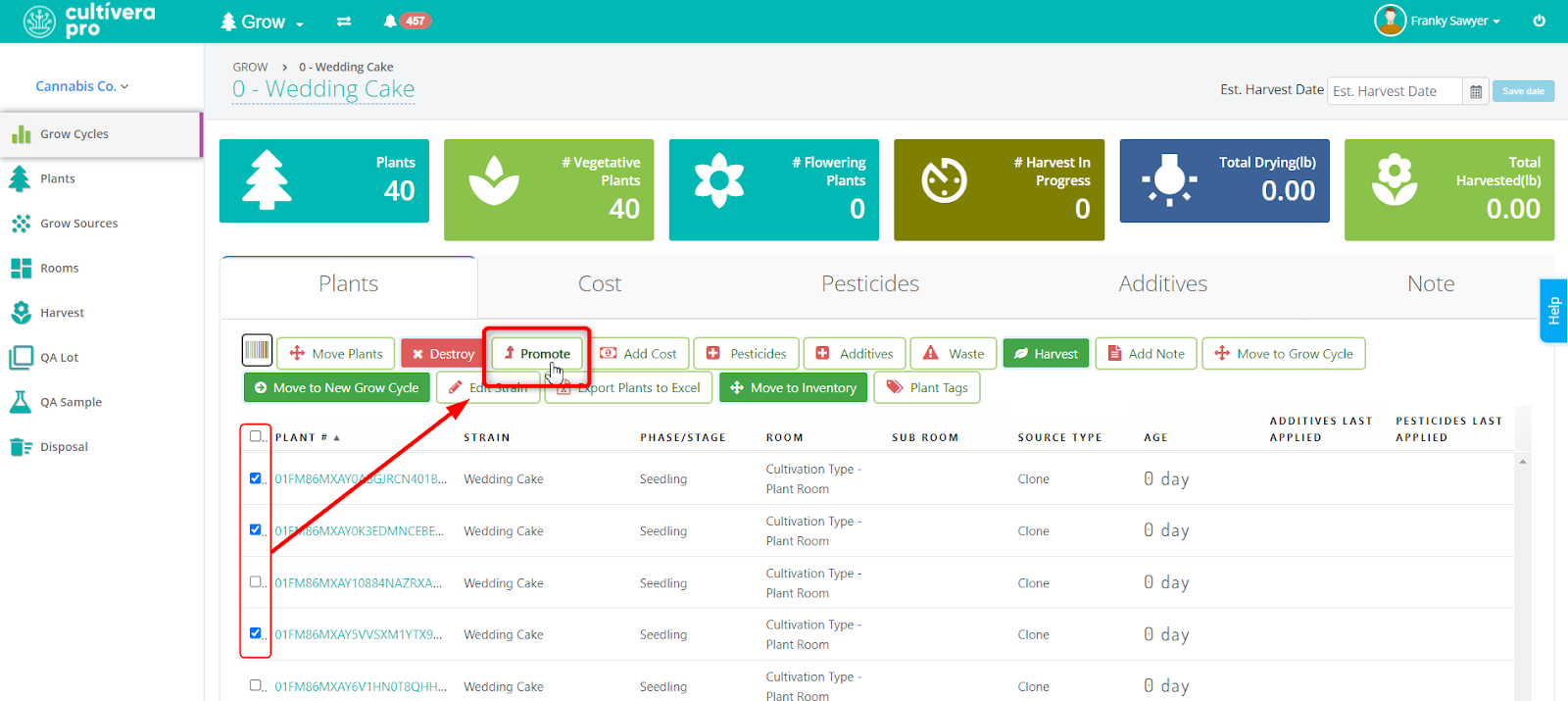
Task: Click the Vegetative Plants tile leaf icon
Action: pos(494,180)
